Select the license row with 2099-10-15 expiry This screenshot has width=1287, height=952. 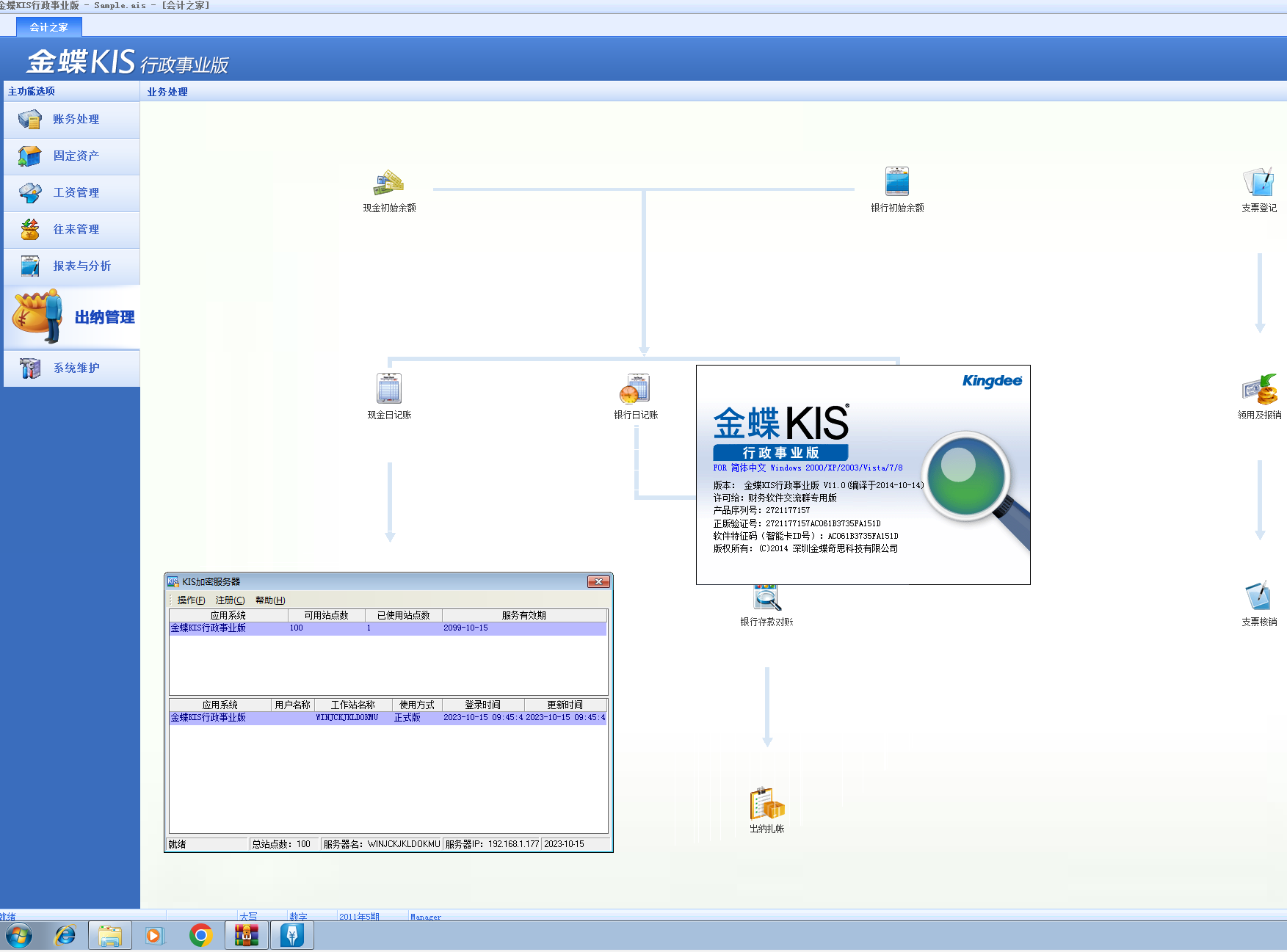pos(388,628)
